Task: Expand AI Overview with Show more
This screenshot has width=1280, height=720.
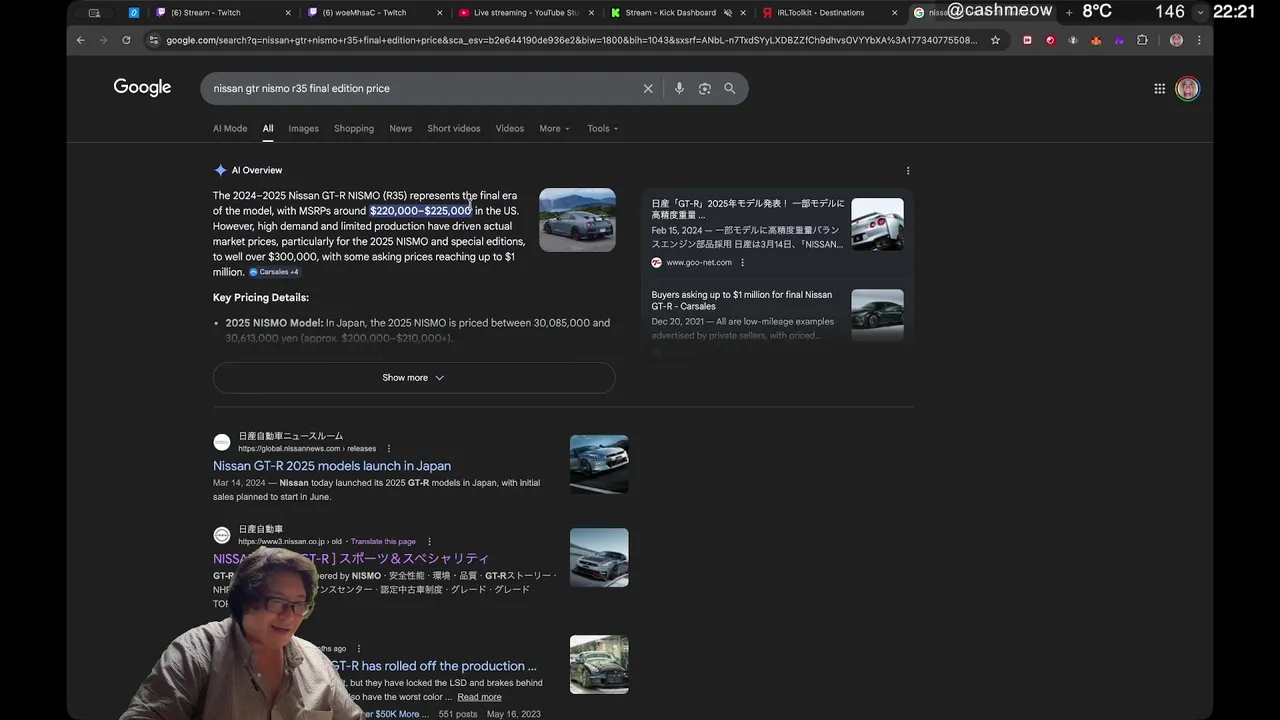Action: point(413,378)
